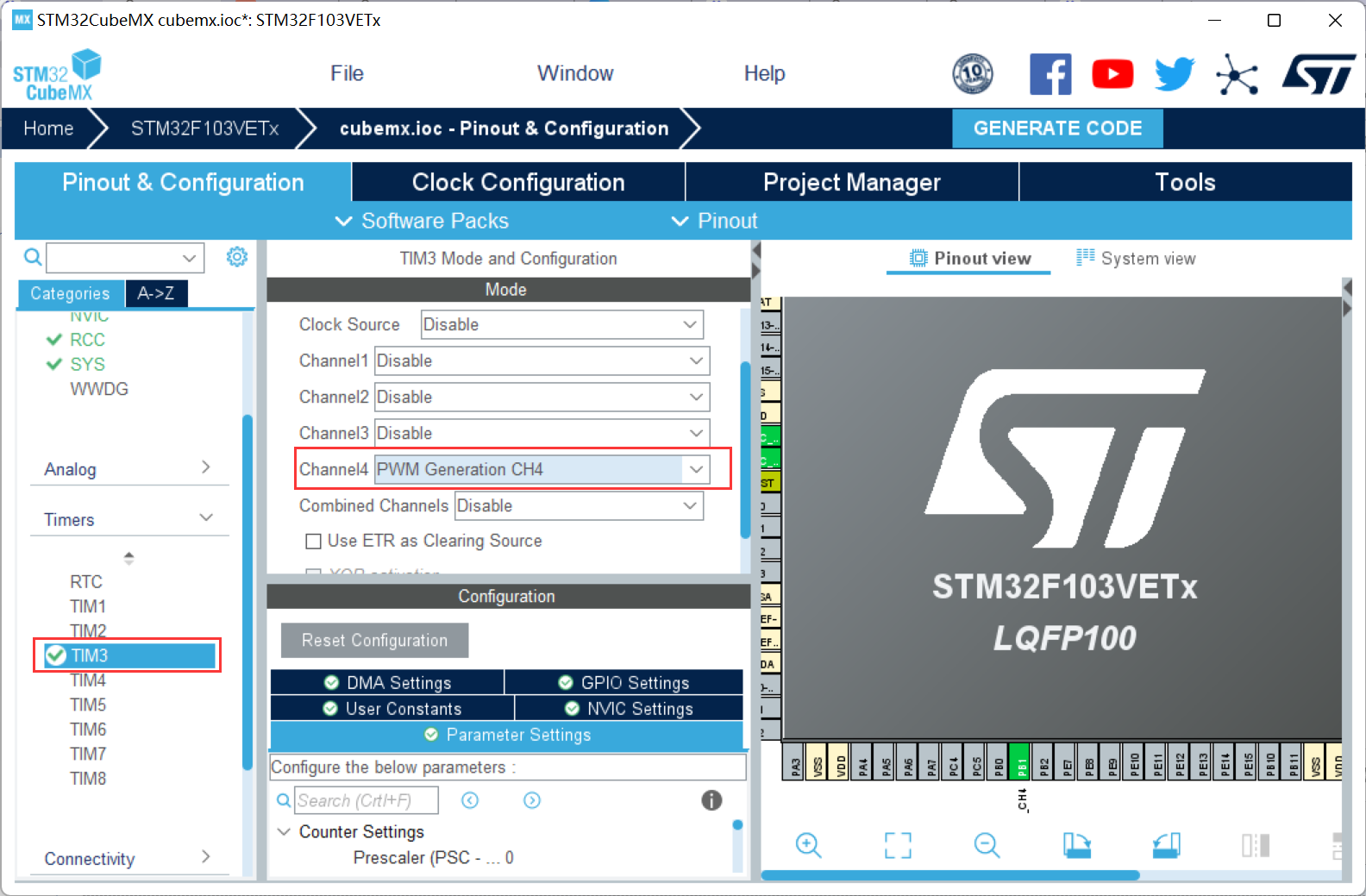Switch to the Tools tab

pyautogui.click(x=1186, y=182)
